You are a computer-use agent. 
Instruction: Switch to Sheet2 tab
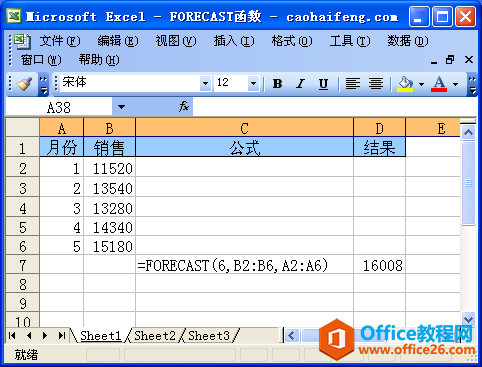(x=155, y=335)
